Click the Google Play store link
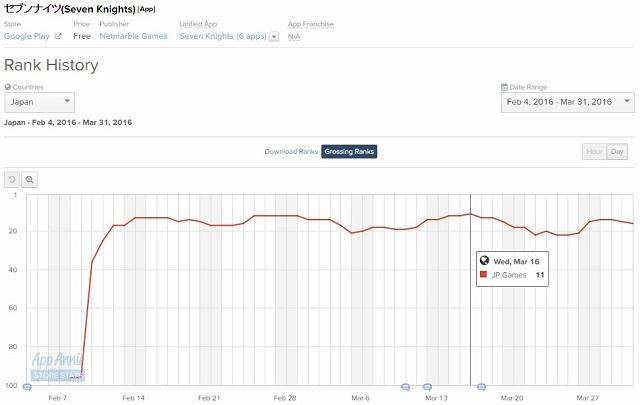 [27, 36]
